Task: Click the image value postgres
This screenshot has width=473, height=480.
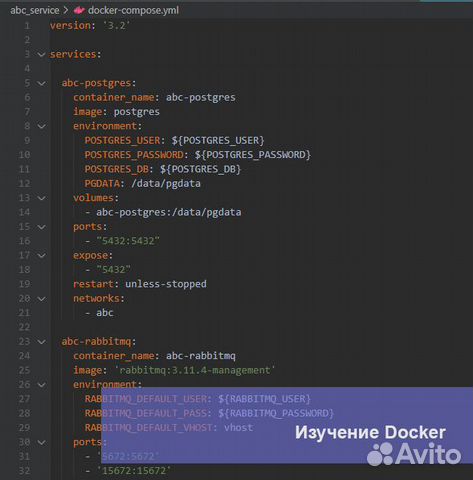Action: (x=137, y=112)
